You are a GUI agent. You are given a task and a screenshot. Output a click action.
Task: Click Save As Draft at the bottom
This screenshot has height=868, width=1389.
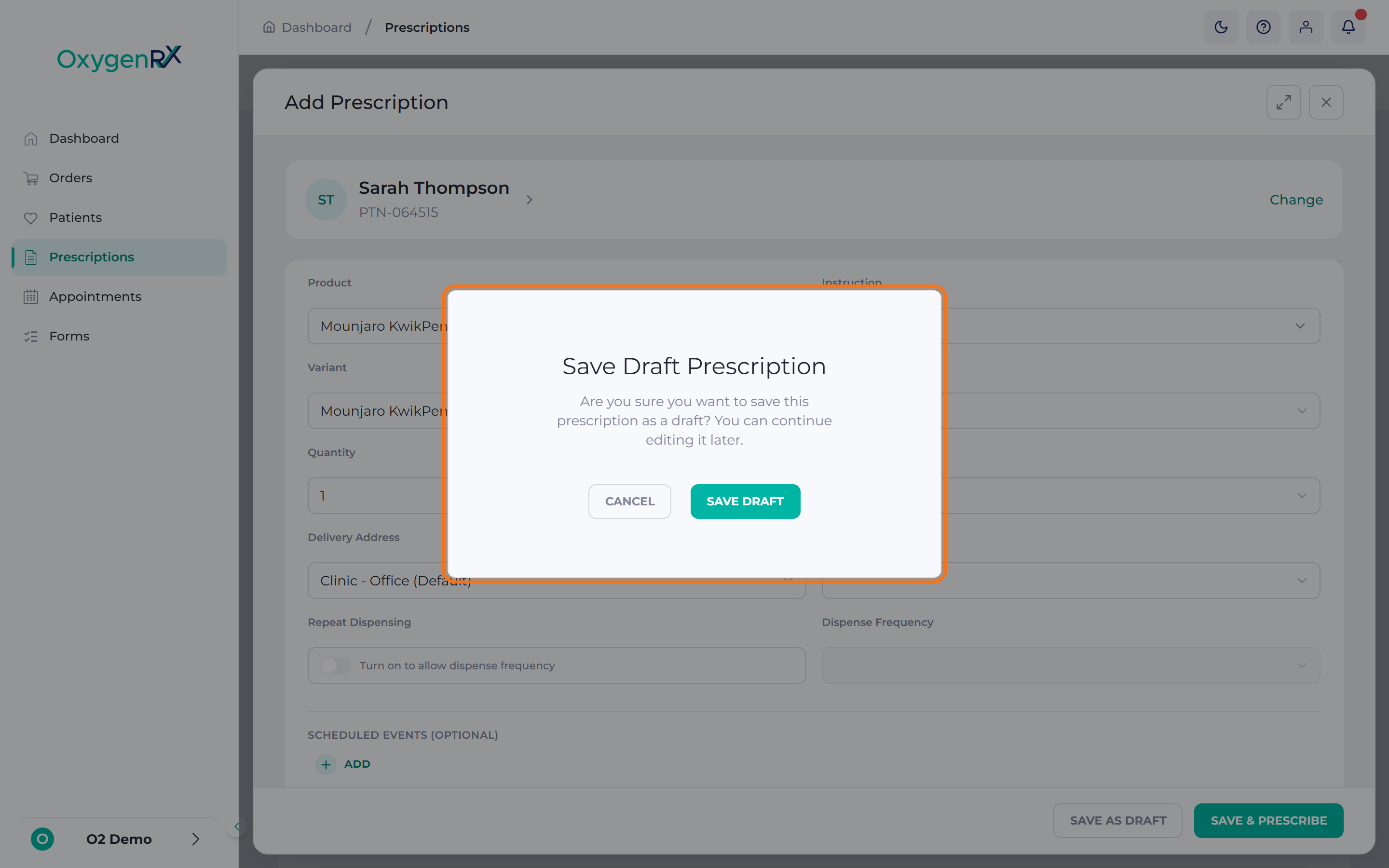(1117, 820)
